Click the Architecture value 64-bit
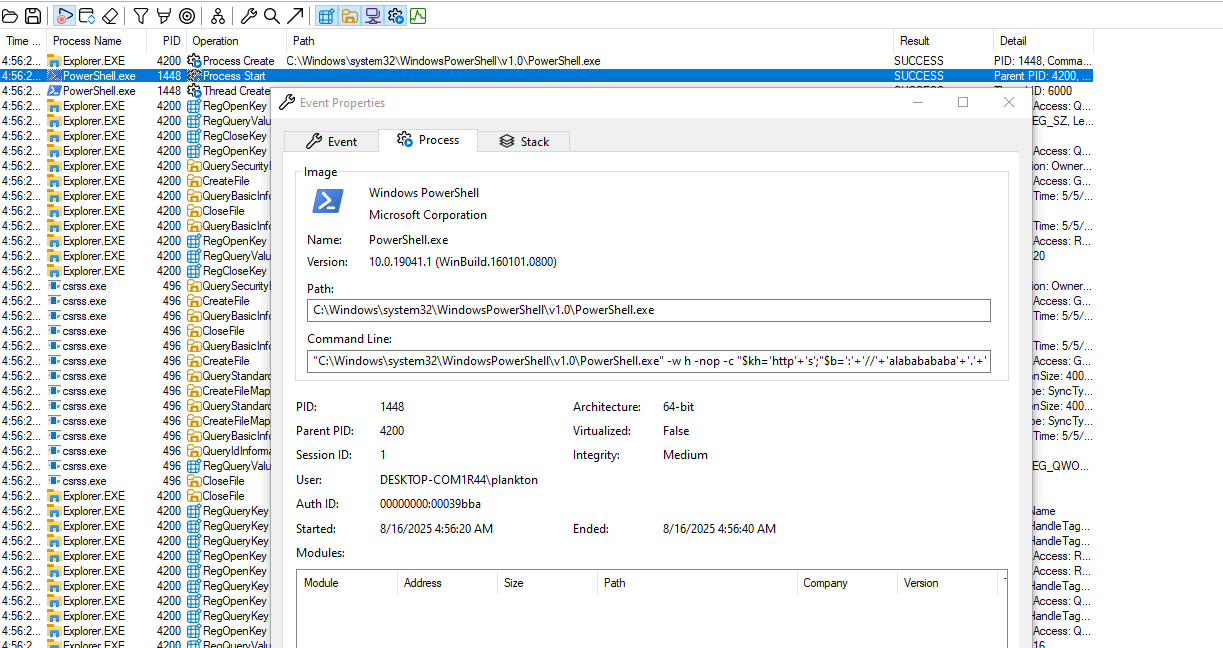 coord(680,407)
